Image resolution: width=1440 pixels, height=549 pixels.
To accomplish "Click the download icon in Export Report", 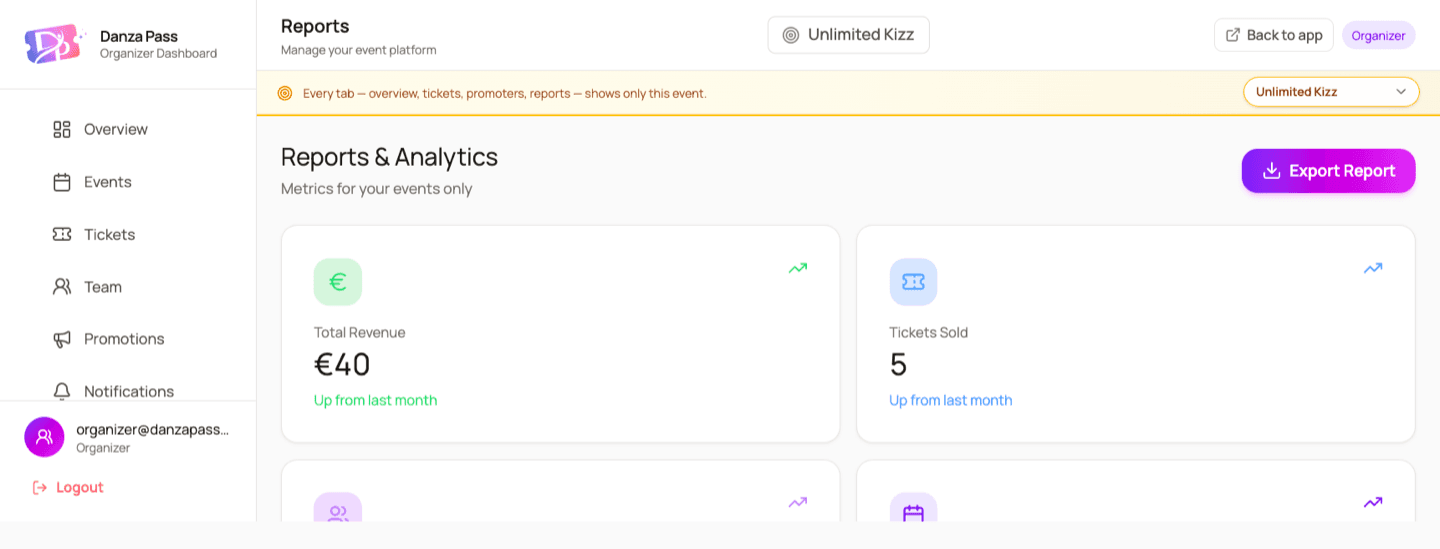I will [1272, 171].
